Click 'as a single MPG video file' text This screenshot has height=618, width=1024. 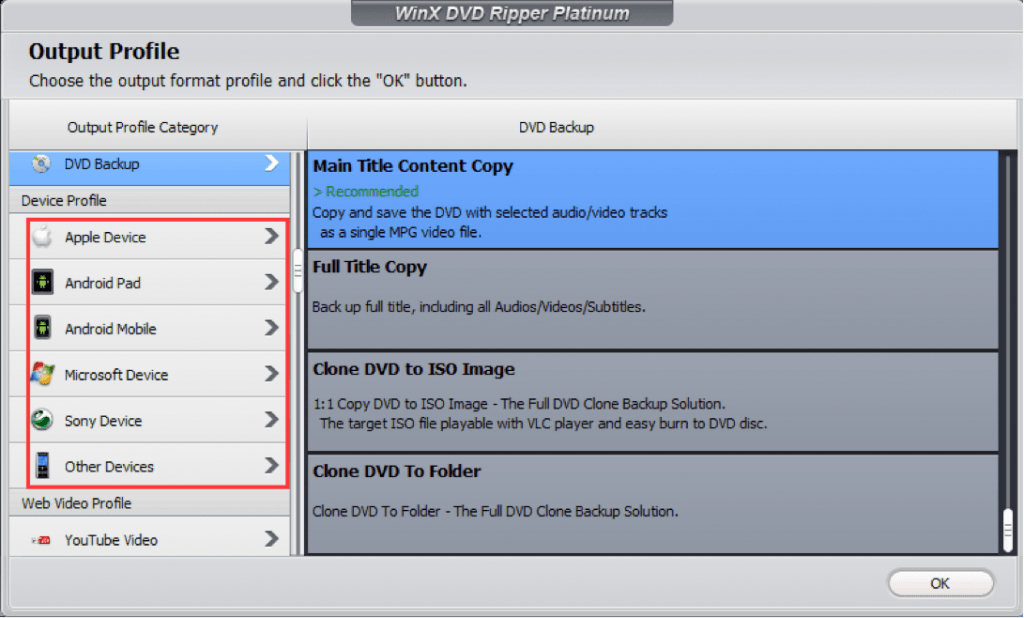[400, 233]
